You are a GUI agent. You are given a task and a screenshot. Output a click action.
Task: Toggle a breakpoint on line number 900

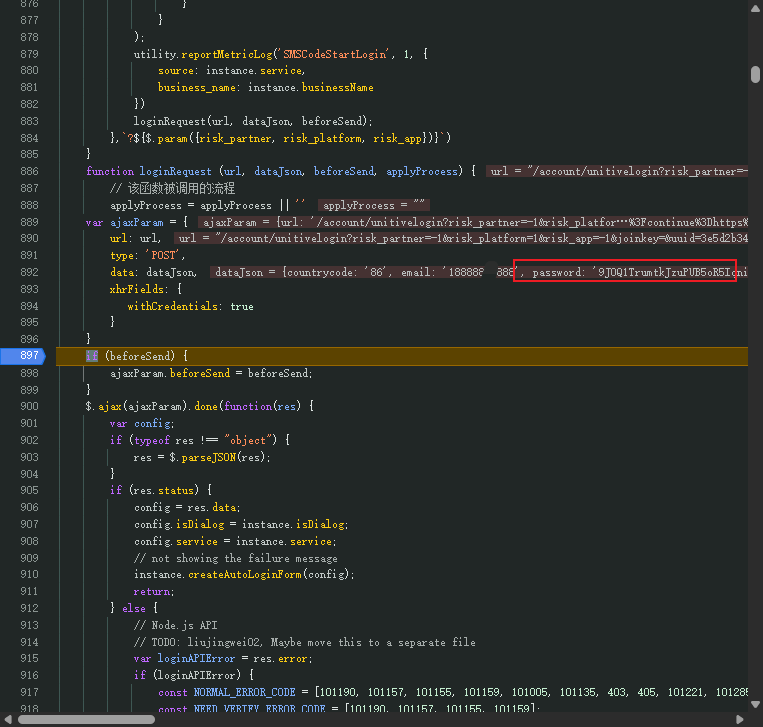pyautogui.click(x=29, y=406)
